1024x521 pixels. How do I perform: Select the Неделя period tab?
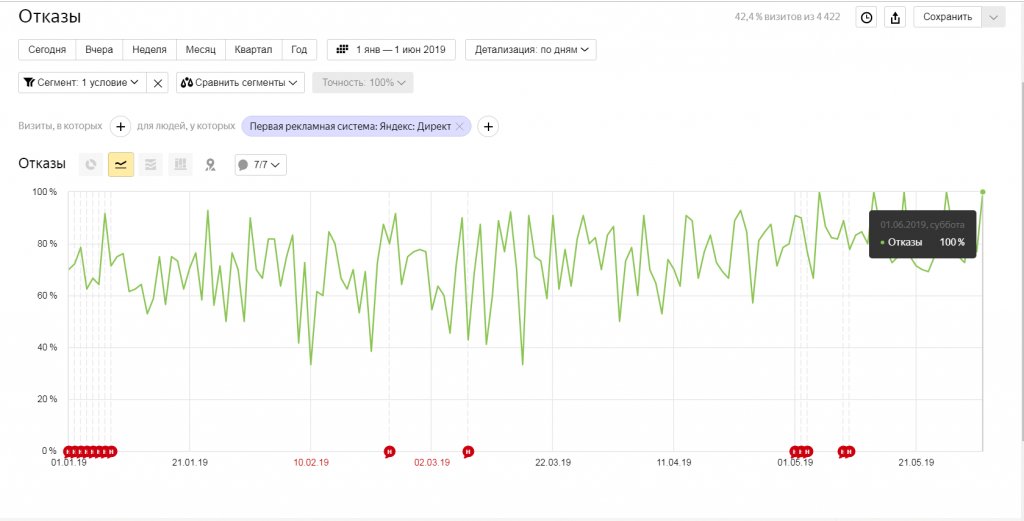point(149,49)
